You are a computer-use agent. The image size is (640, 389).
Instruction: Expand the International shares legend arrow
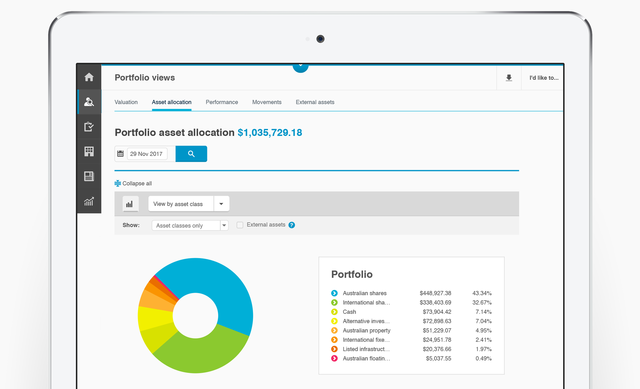tap(334, 302)
